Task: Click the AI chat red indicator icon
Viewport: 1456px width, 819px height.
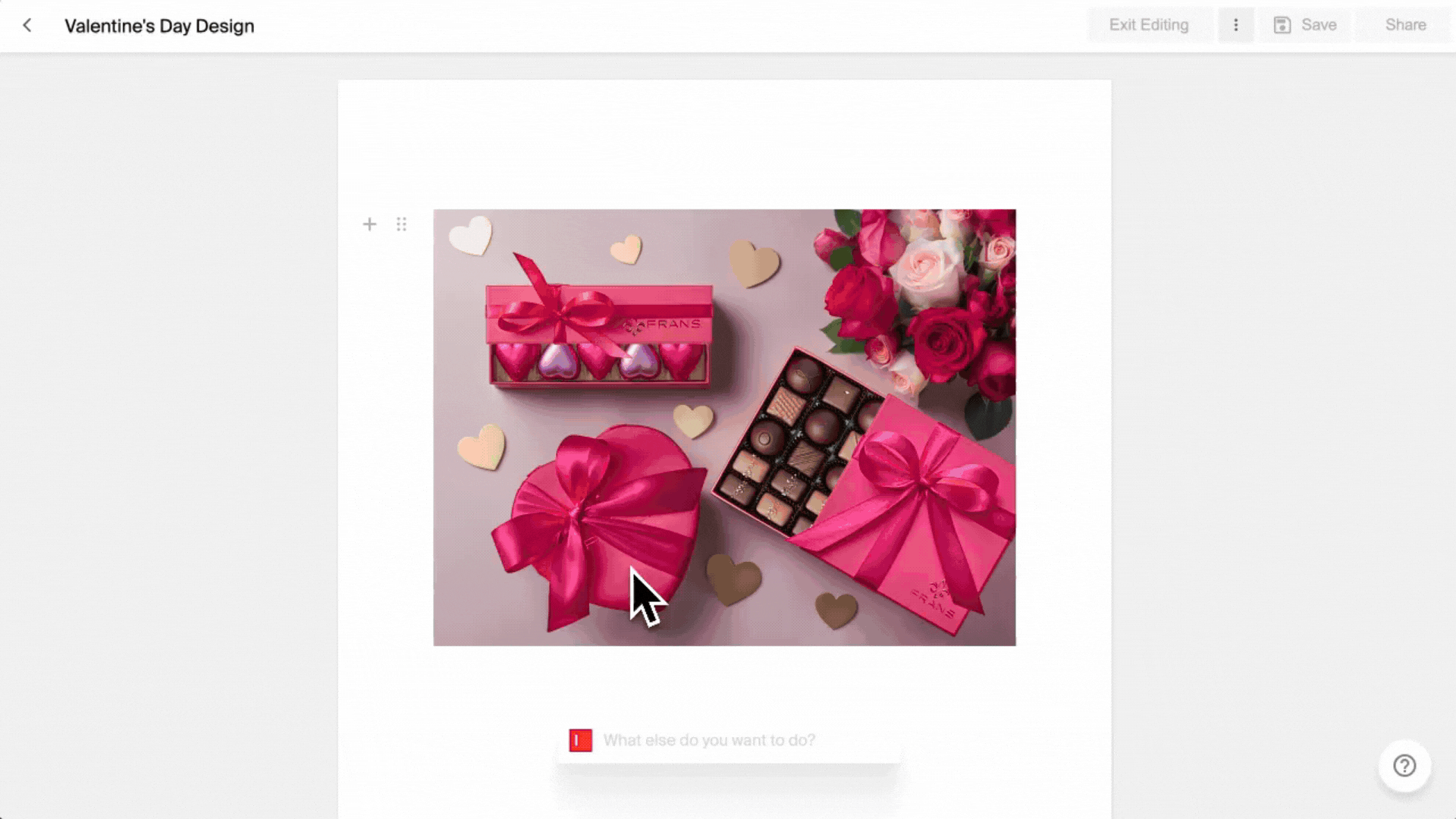Action: (x=580, y=740)
